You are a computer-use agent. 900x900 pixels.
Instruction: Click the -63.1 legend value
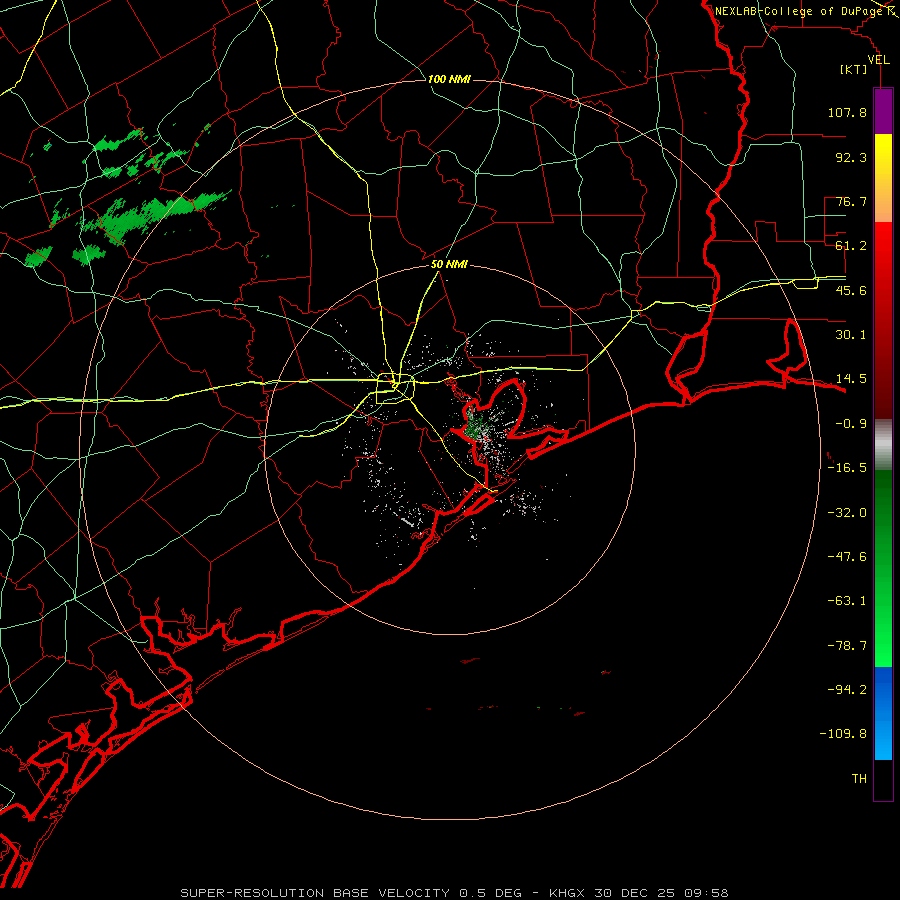pos(847,601)
